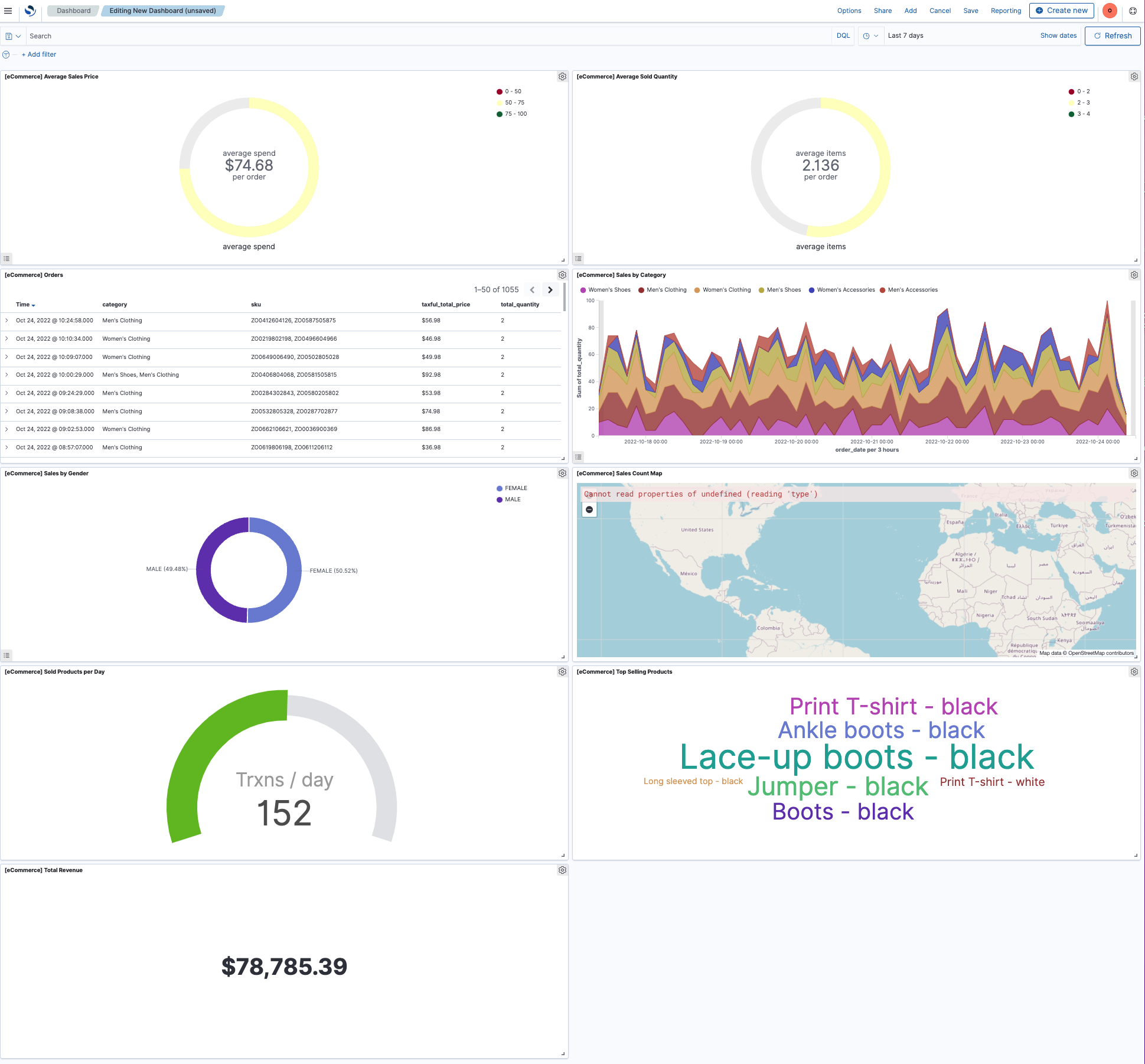The height and width of the screenshot is (1064, 1145).
Task: Expand order row at 10:24:58.000
Action: [6, 321]
